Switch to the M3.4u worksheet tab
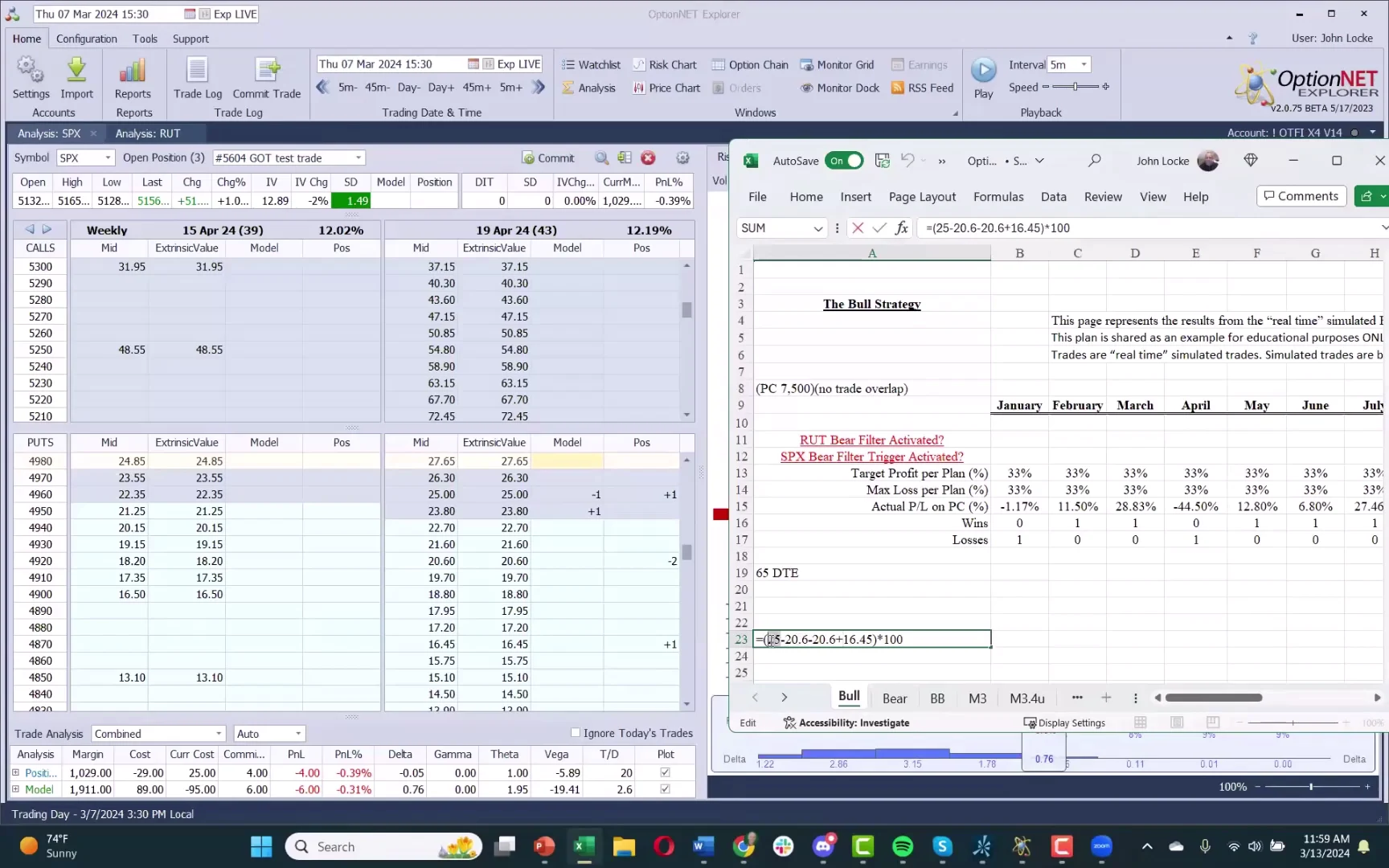 coord(1027,698)
